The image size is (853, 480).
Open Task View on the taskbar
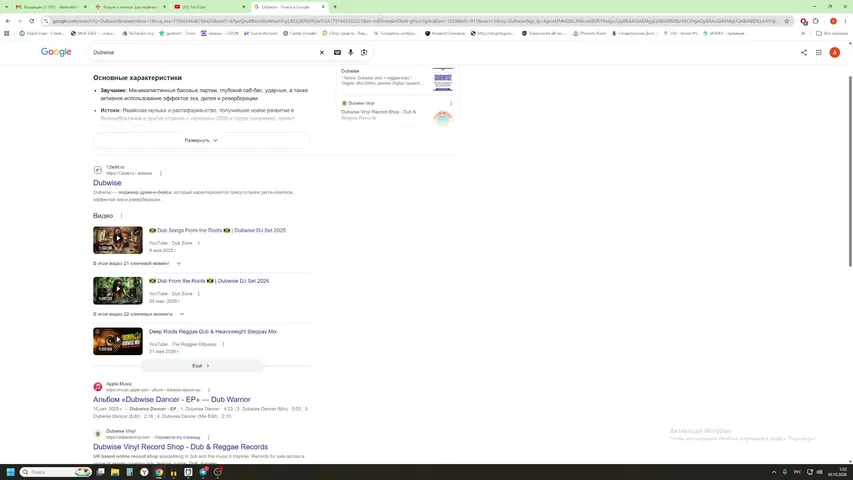pos(100,472)
